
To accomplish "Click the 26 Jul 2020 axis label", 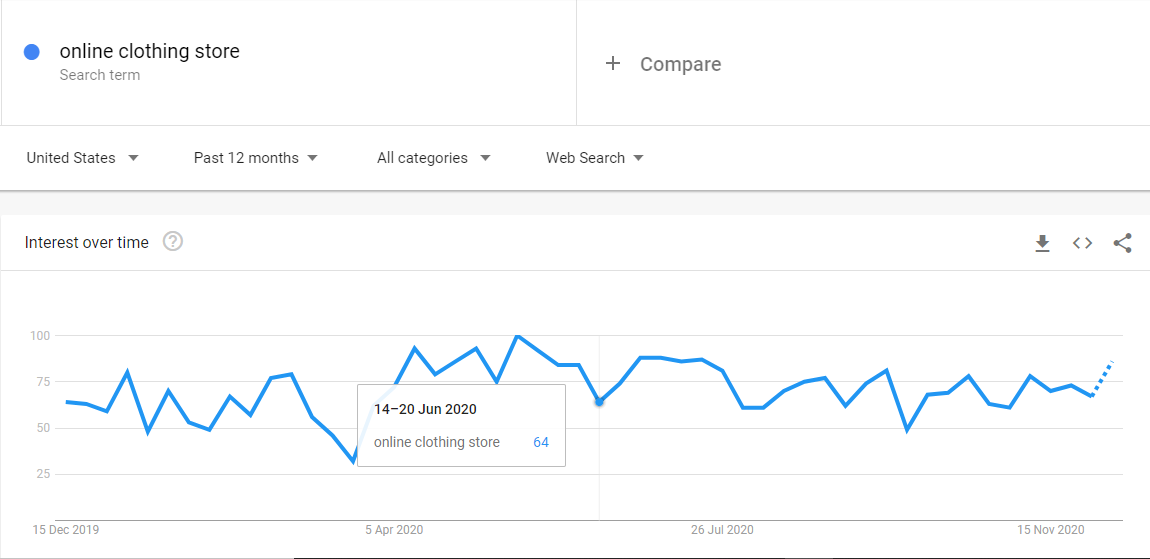I will [722, 530].
